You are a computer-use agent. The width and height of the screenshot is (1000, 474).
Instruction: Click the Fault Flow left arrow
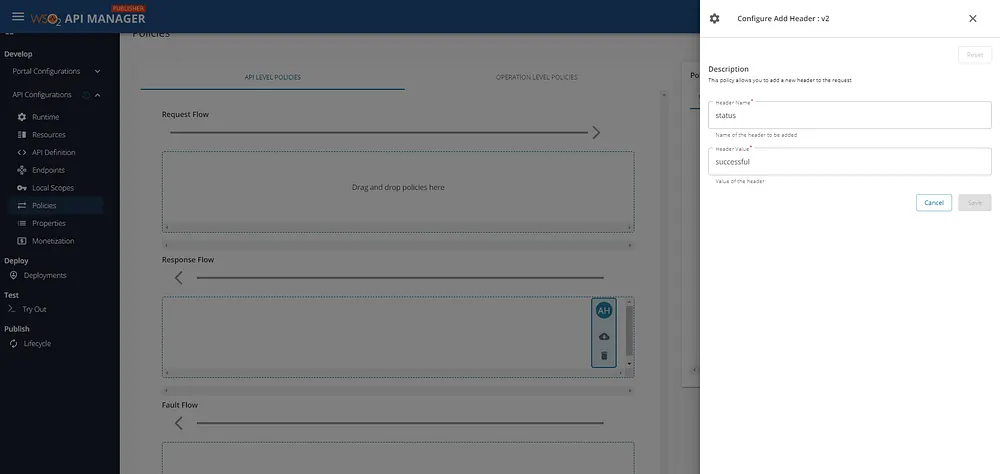coord(179,422)
